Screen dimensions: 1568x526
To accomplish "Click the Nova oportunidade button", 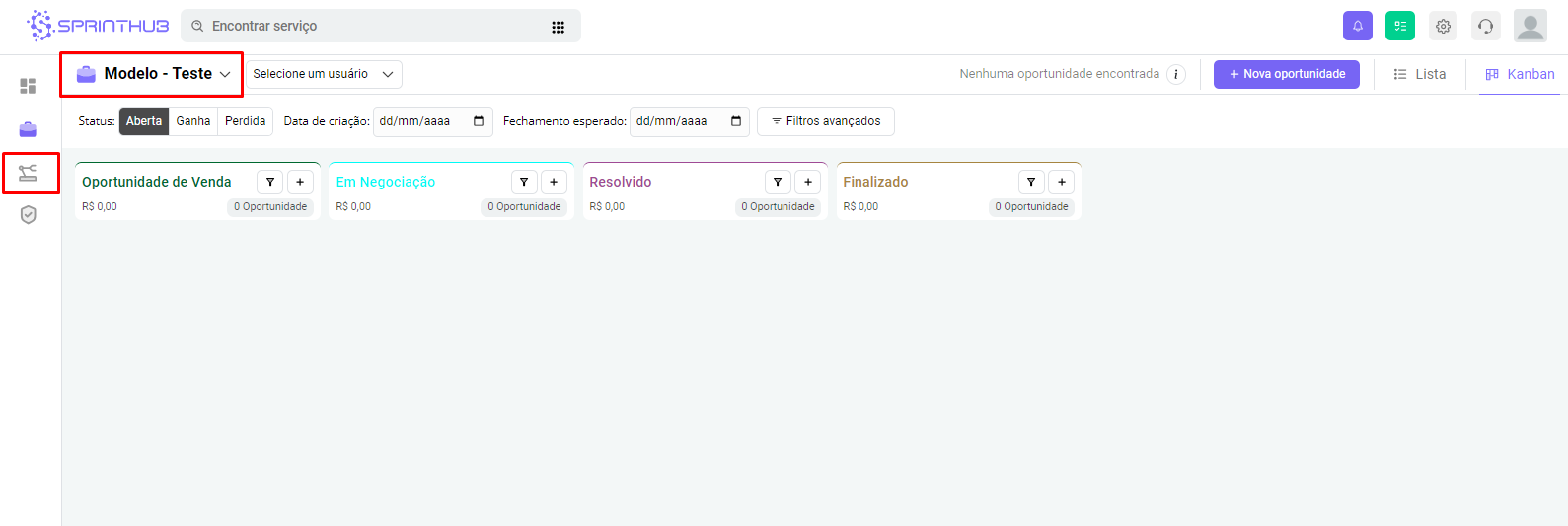I will (1286, 74).
